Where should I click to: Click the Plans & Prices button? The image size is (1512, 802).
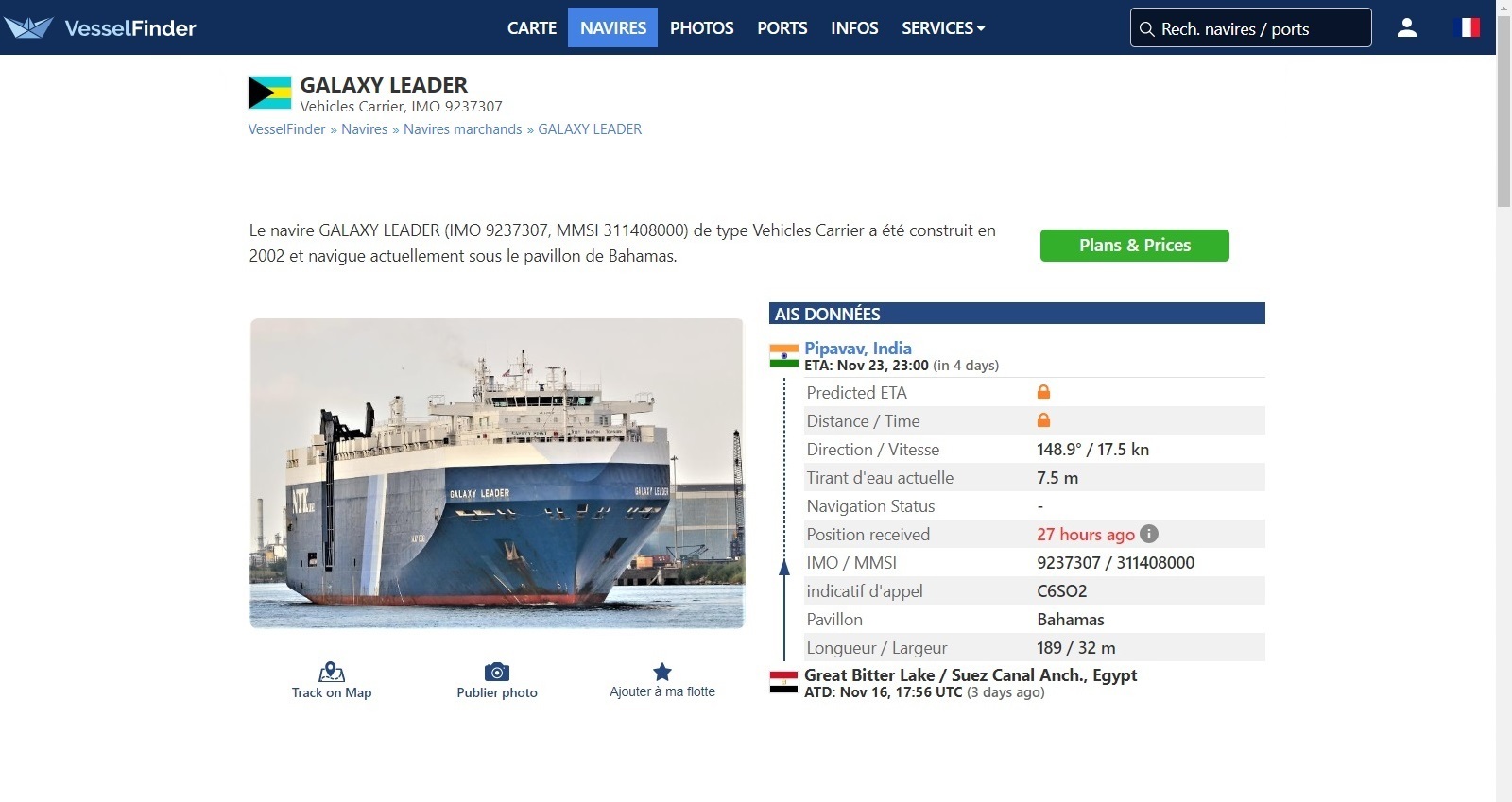click(1134, 246)
